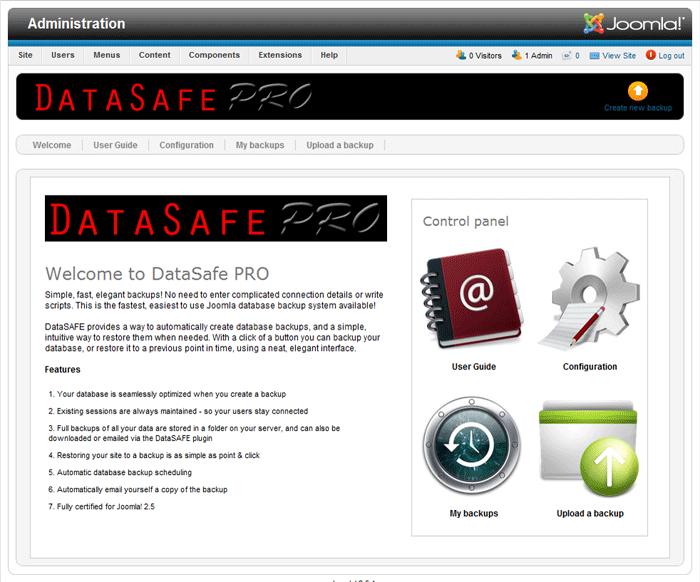Open the Configuration gear icon
The image size is (700, 582).
click(x=589, y=298)
